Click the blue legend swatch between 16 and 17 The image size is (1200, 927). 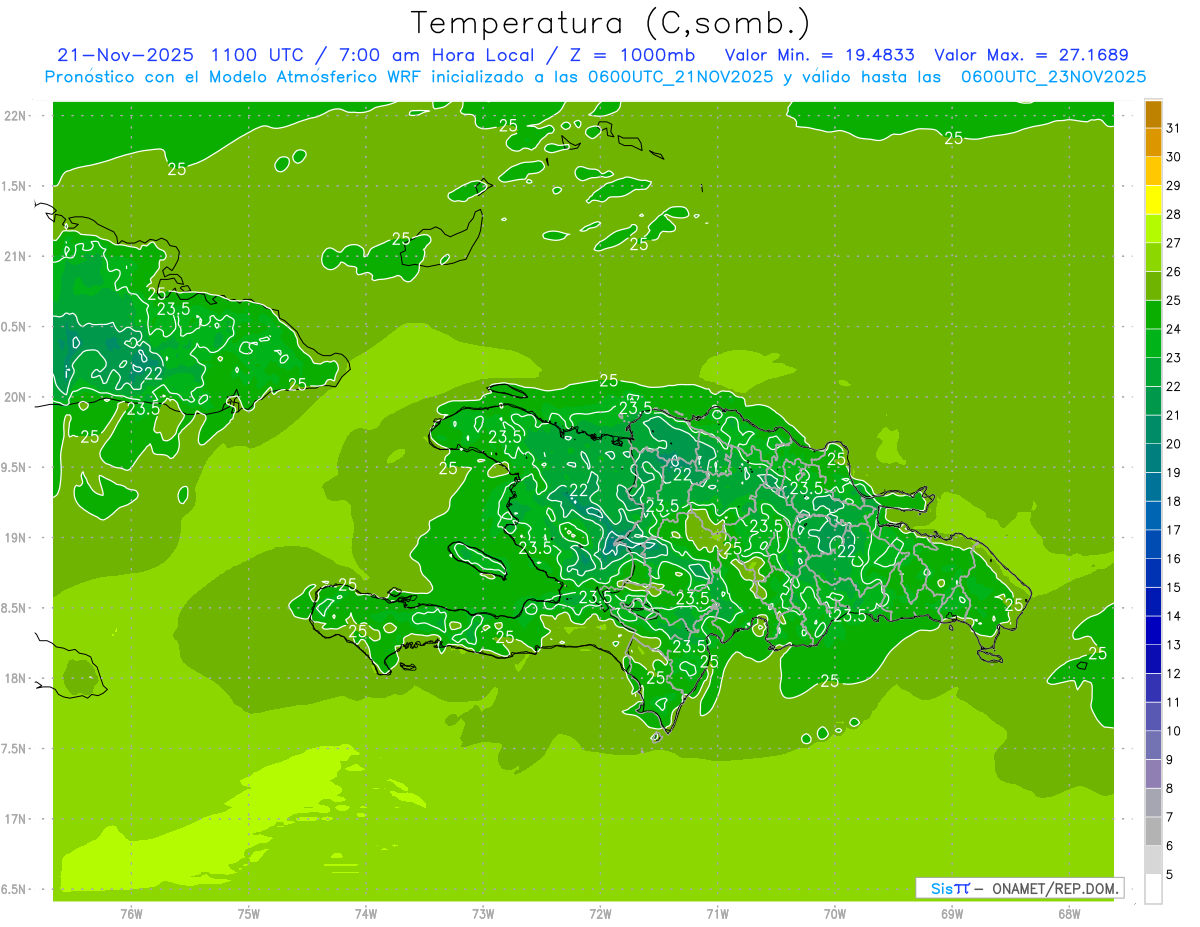point(1153,544)
